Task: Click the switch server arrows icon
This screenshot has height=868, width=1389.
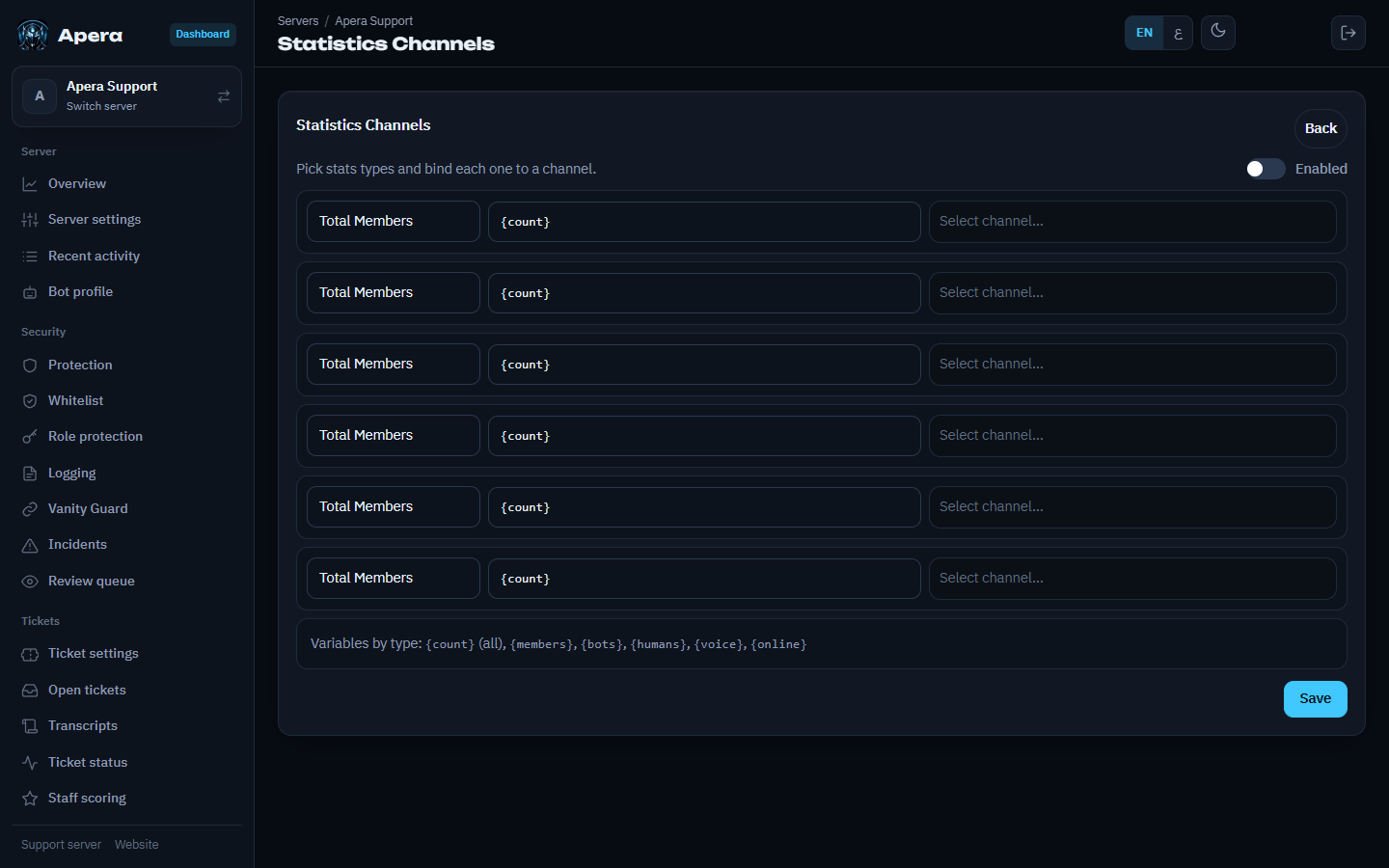Action: (224, 96)
